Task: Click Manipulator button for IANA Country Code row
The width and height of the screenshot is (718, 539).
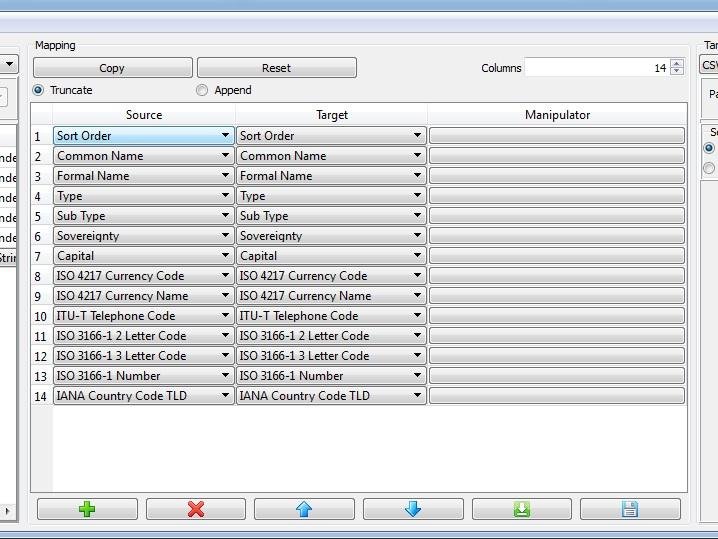Action: coord(557,396)
